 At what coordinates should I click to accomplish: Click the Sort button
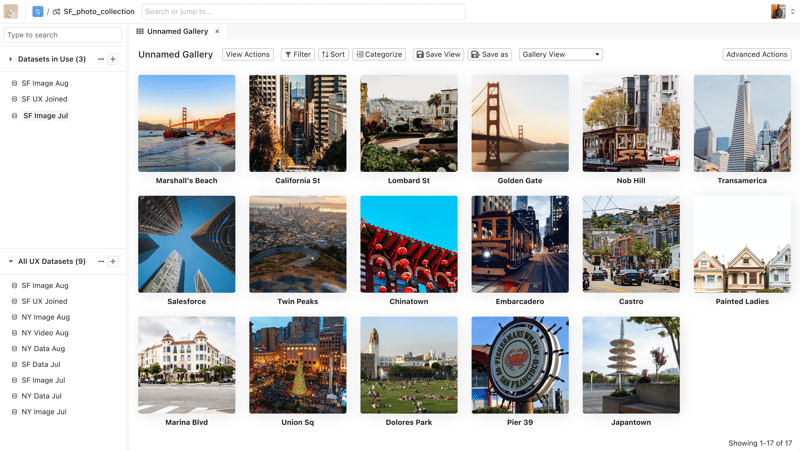pyautogui.click(x=333, y=54)
